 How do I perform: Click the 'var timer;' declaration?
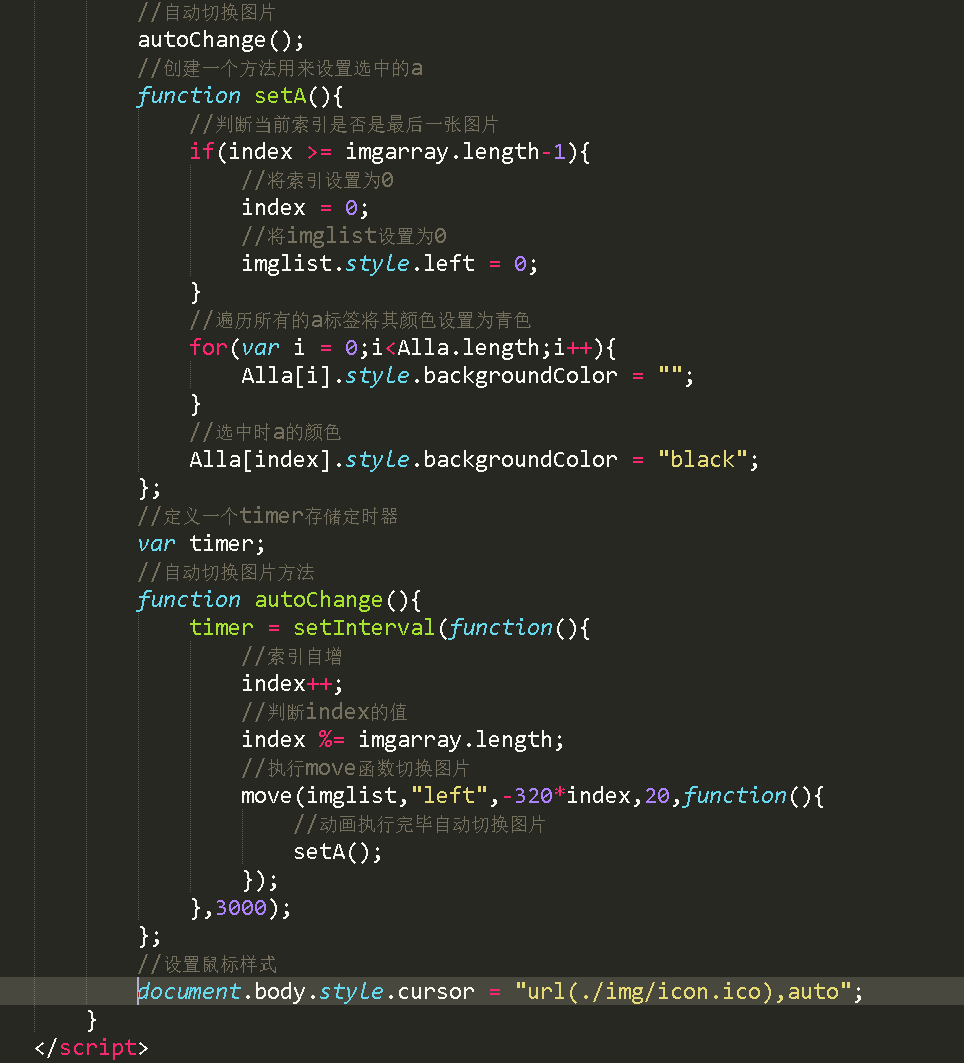point(201,544)
